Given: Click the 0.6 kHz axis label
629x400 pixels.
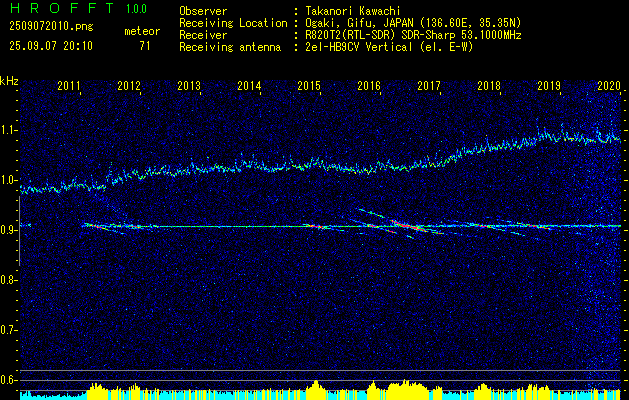Looking at the screenshot, I should click(8, 380).
